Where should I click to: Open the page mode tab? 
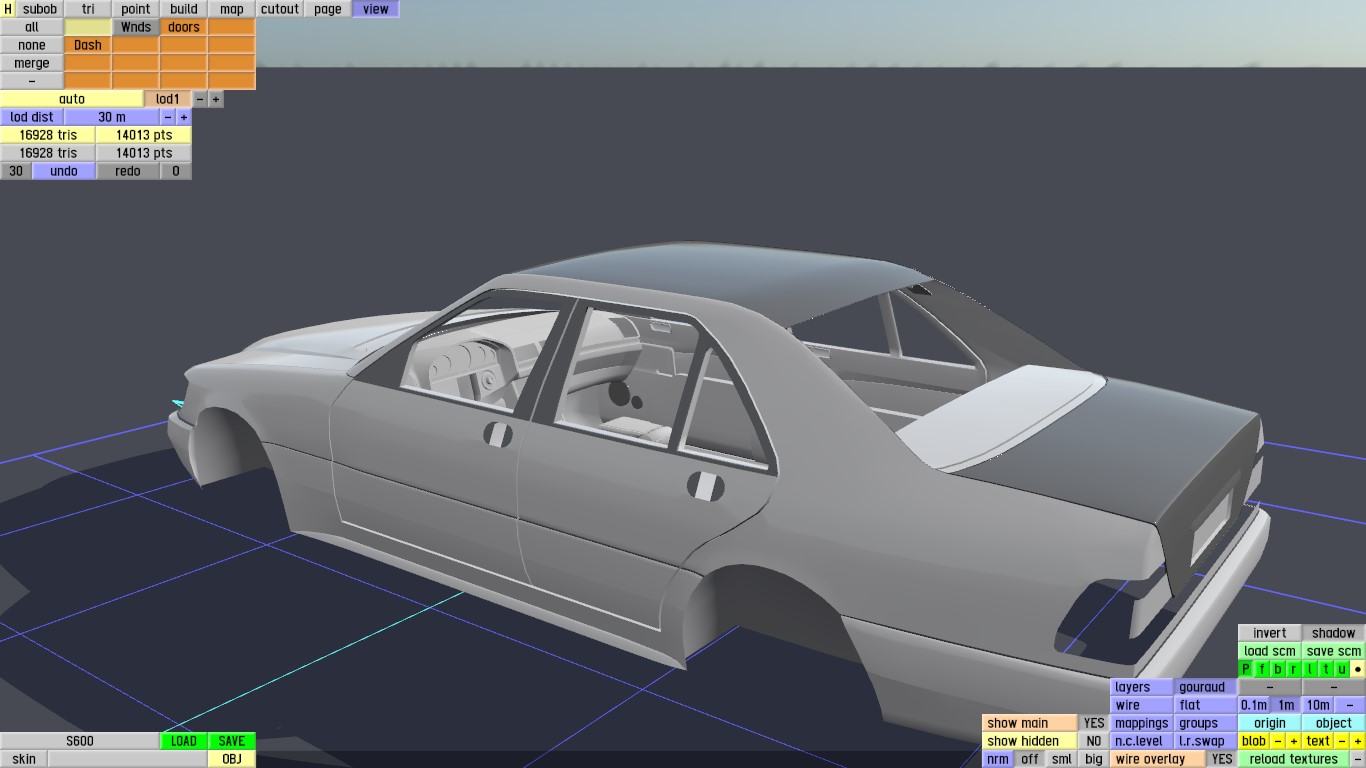coord(328,9)
